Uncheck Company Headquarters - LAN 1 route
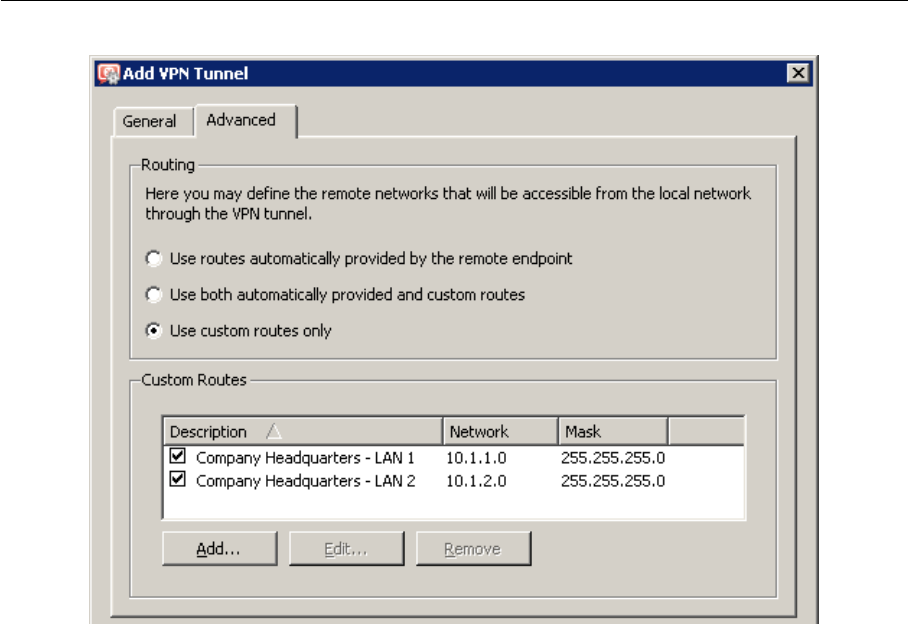 pos(179,457)
